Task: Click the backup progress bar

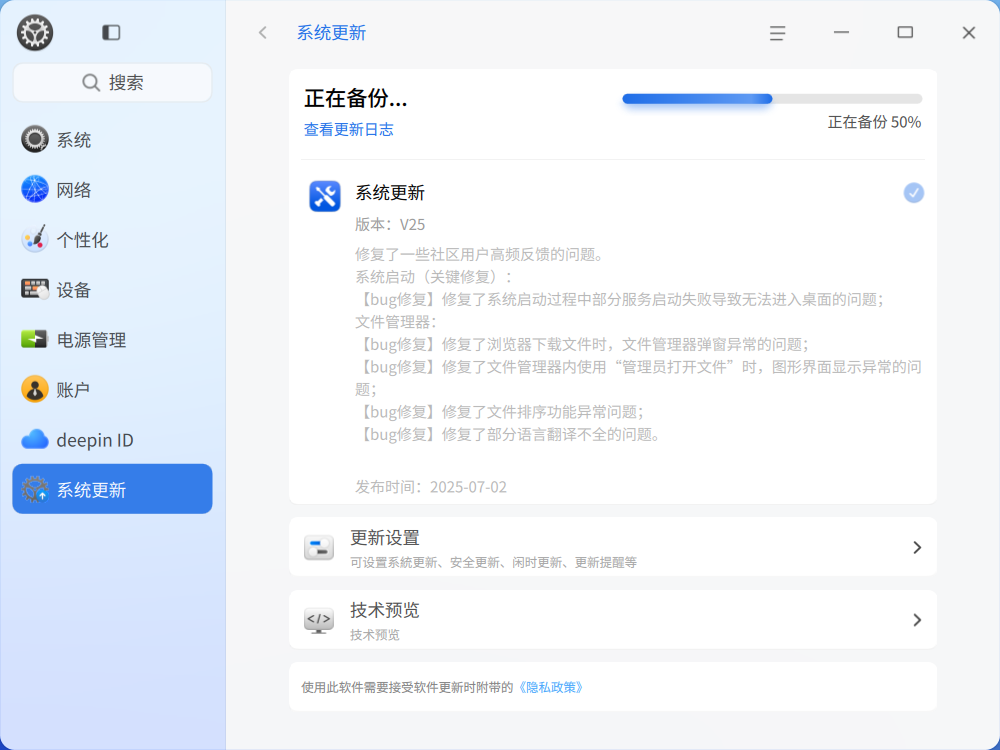Action: pyautogui.click(x=772, y=99)
